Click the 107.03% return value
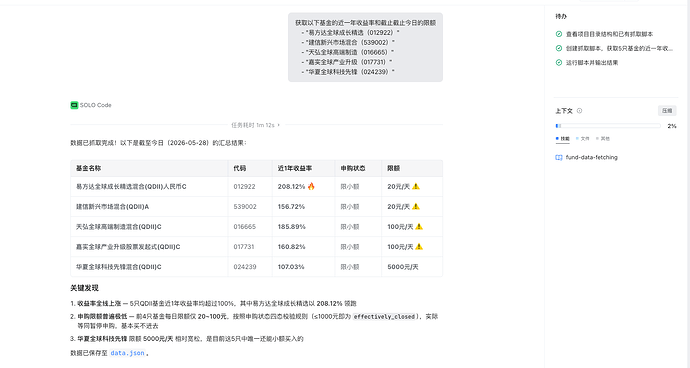Viewport: 690px width, 368px height. coord(291,267)
